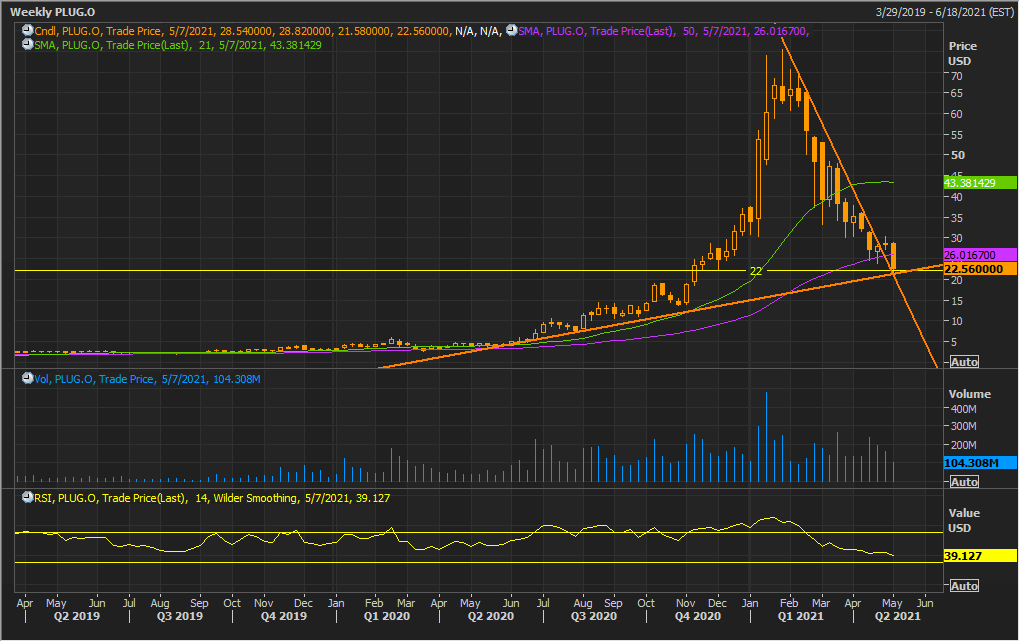
Task: Click the Value USD axis heading
Action: click(964, 520)
